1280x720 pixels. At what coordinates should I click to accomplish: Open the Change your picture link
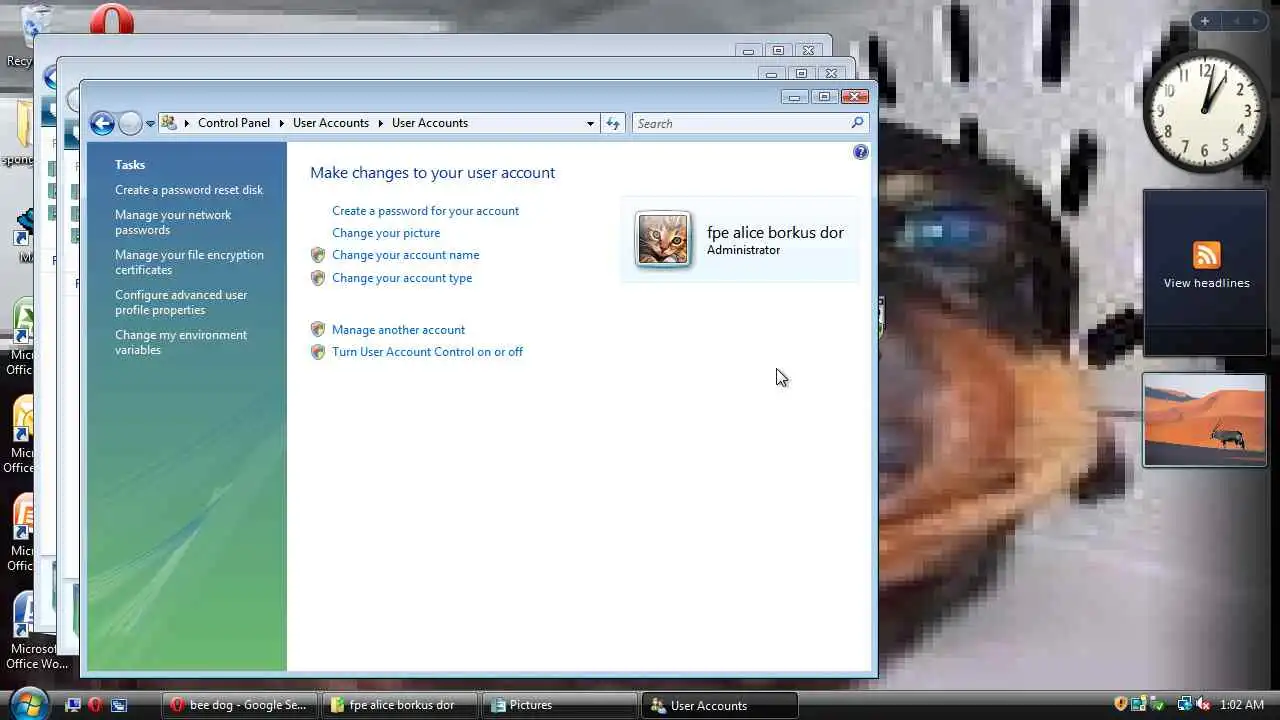(x=386, y=233)
